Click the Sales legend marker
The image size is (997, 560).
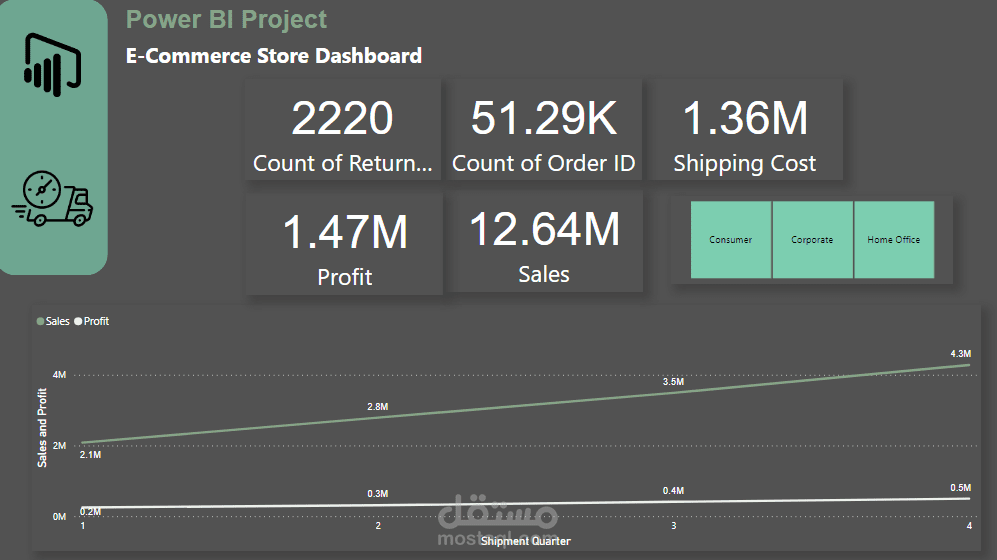[41, 322]
